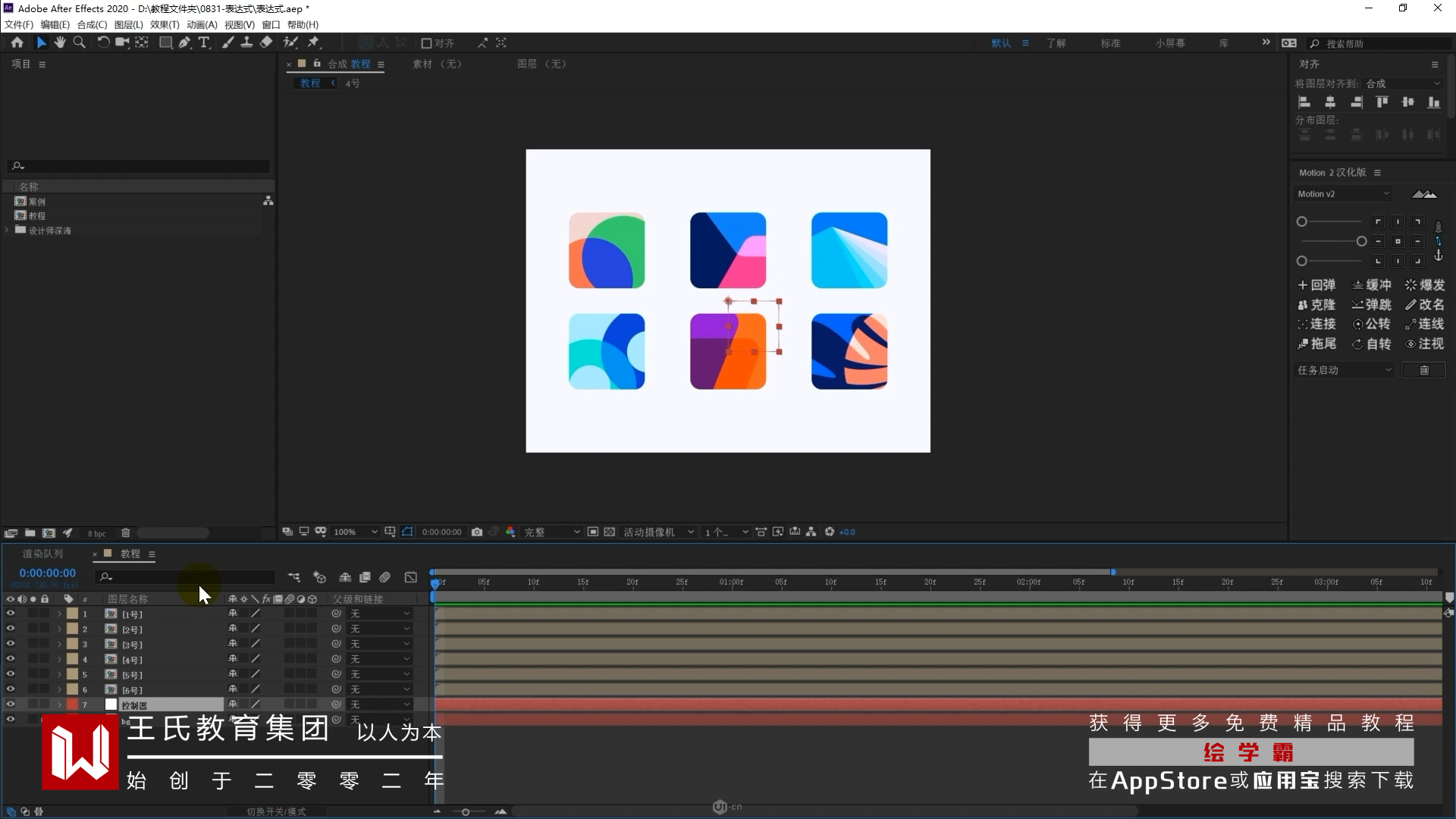The width and height of the screenshot is (1456, 819).
Task: Select the Type text tool
Action: [203, 42]
